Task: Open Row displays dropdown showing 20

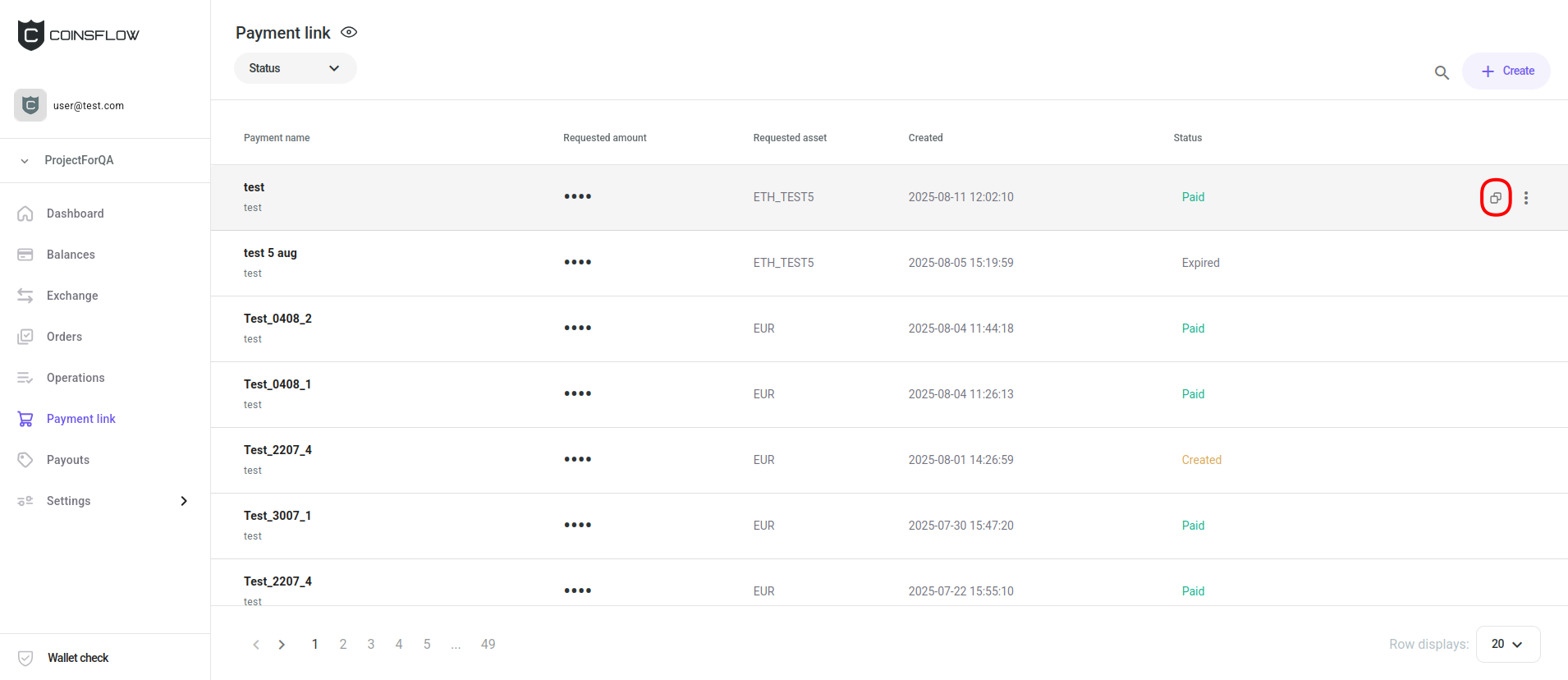Action: pos(1507,644)
